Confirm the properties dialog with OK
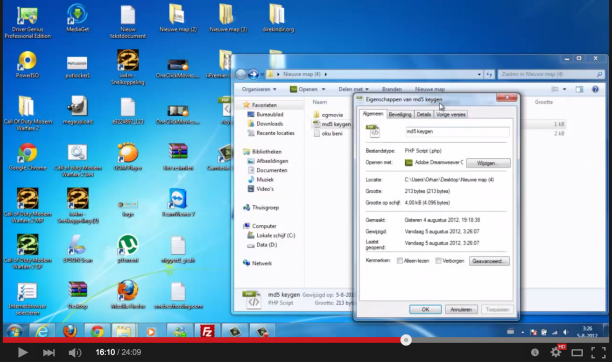The width and height of the screenshot is (612, 362). [x=425, y=309]
